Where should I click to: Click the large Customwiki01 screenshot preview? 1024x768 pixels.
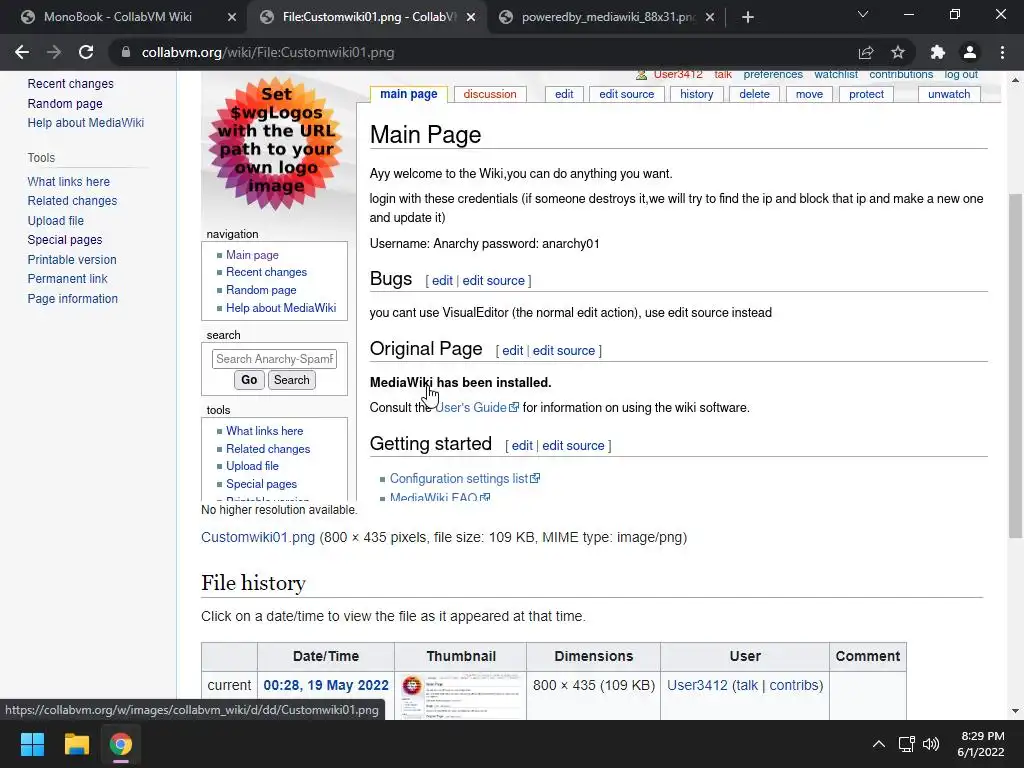[x=601, y=286]
